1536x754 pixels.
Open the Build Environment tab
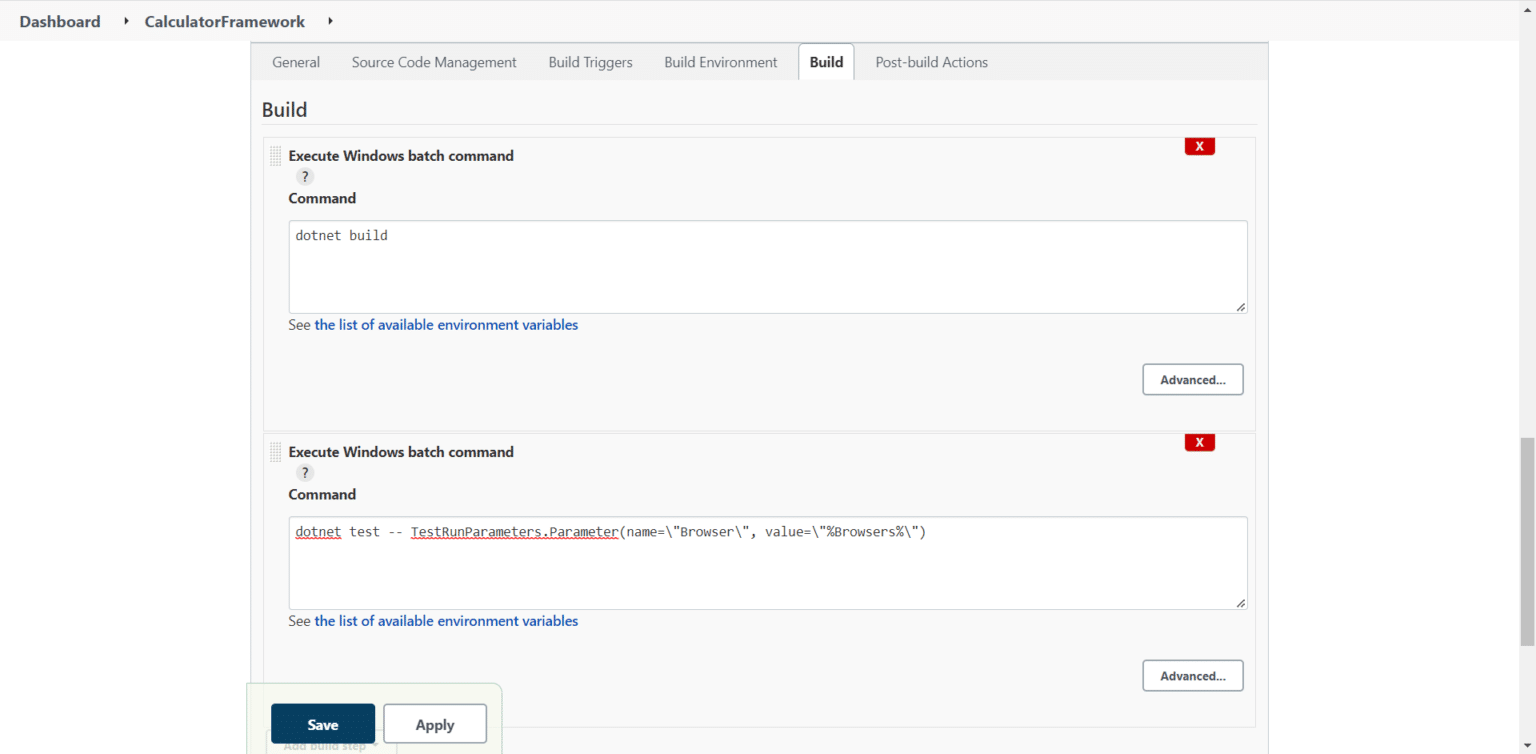720,62
